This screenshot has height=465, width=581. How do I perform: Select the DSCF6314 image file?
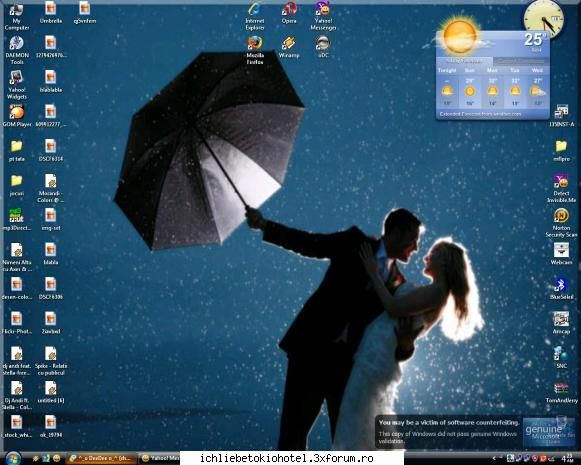coord(51,150)
